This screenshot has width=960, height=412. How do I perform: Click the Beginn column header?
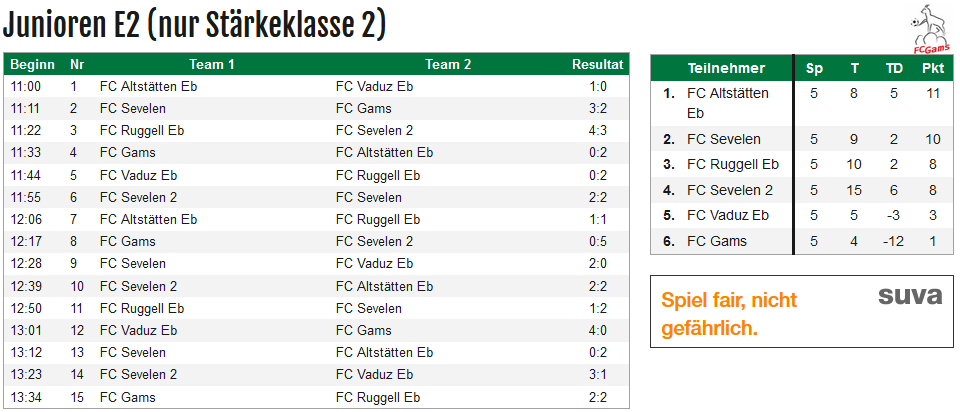tap(32, 64)
